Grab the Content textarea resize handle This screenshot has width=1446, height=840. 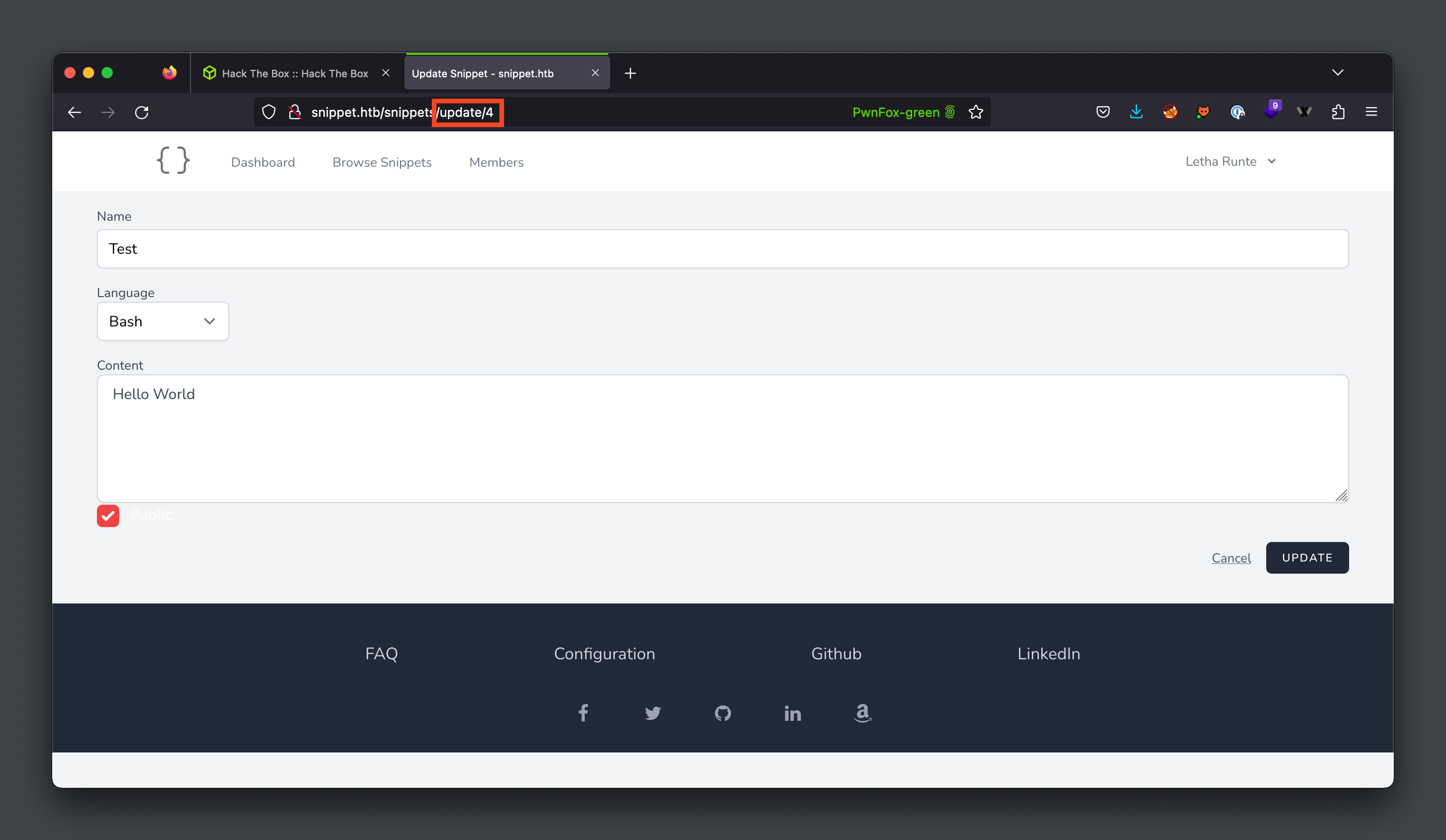(1341, 495)
